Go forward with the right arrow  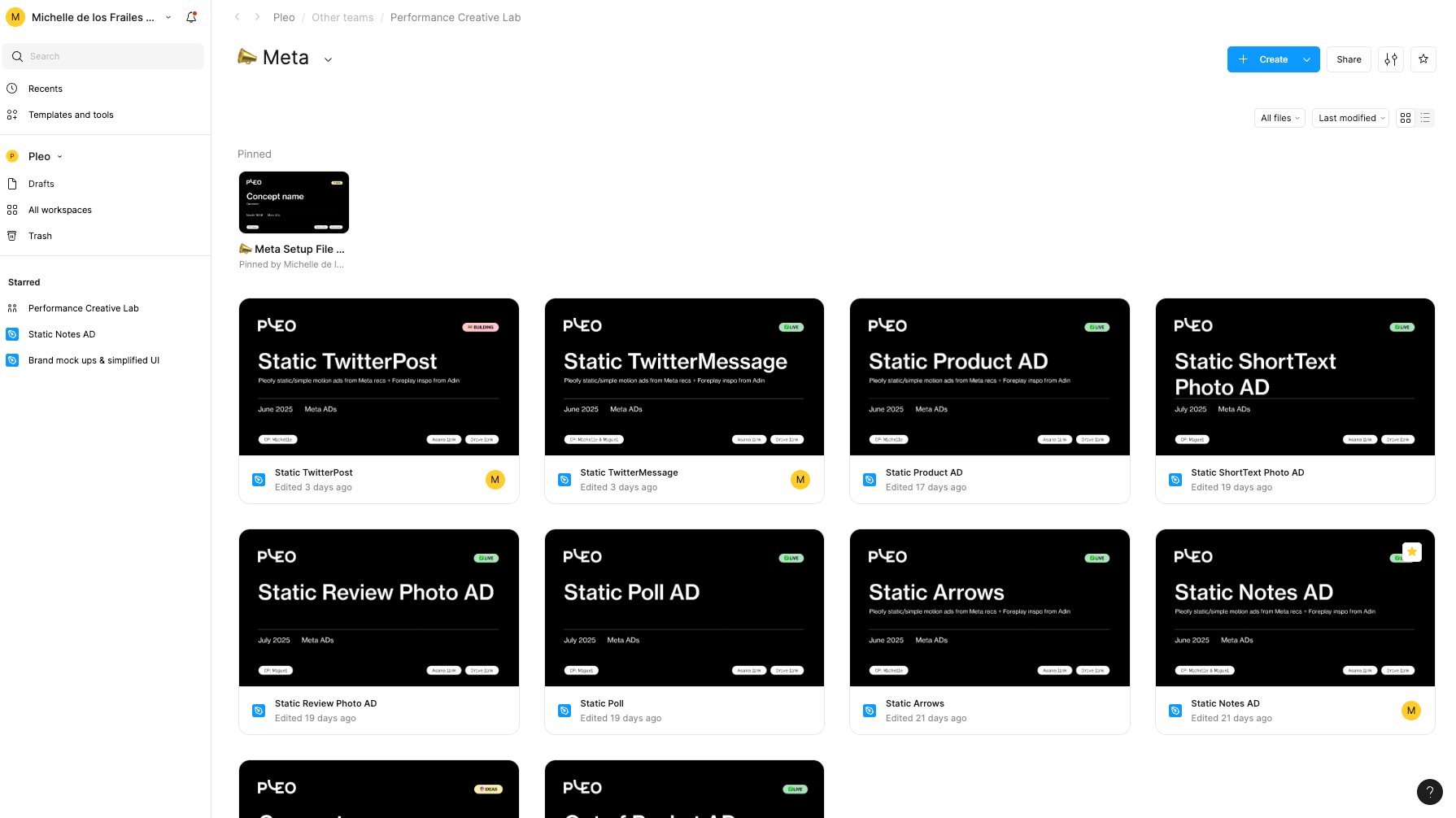(x=257, y=17)
